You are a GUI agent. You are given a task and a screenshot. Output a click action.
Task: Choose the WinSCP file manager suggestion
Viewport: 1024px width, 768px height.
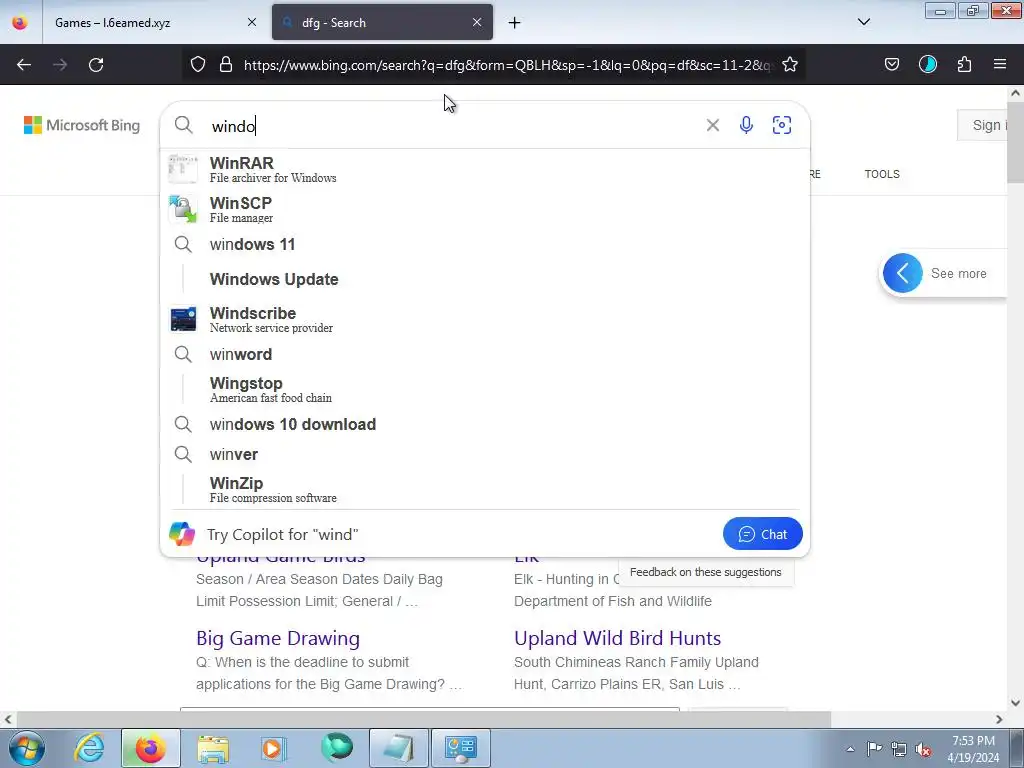pos(485,209)
